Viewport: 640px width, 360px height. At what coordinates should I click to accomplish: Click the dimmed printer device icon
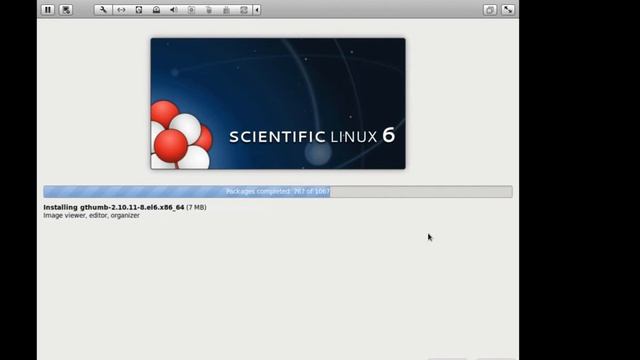pyautogui.click(x=226, y=10)
